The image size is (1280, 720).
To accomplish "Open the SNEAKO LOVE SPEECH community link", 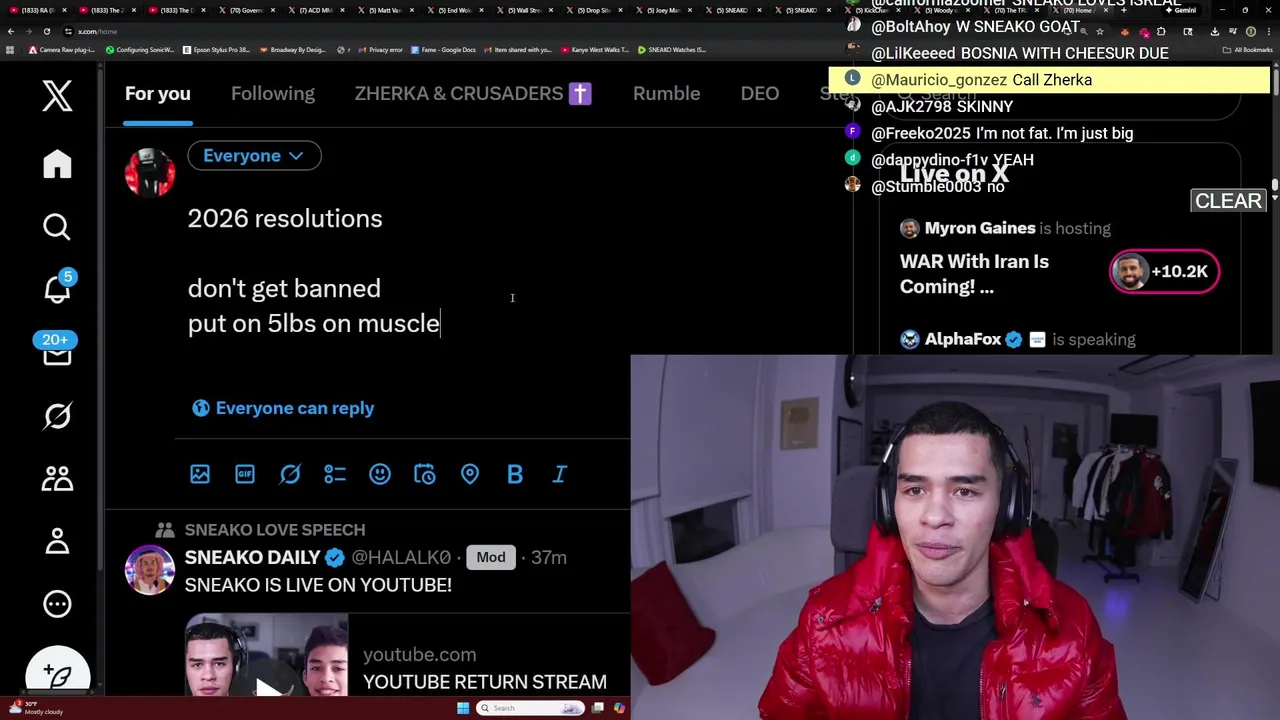I will point(275,530).
